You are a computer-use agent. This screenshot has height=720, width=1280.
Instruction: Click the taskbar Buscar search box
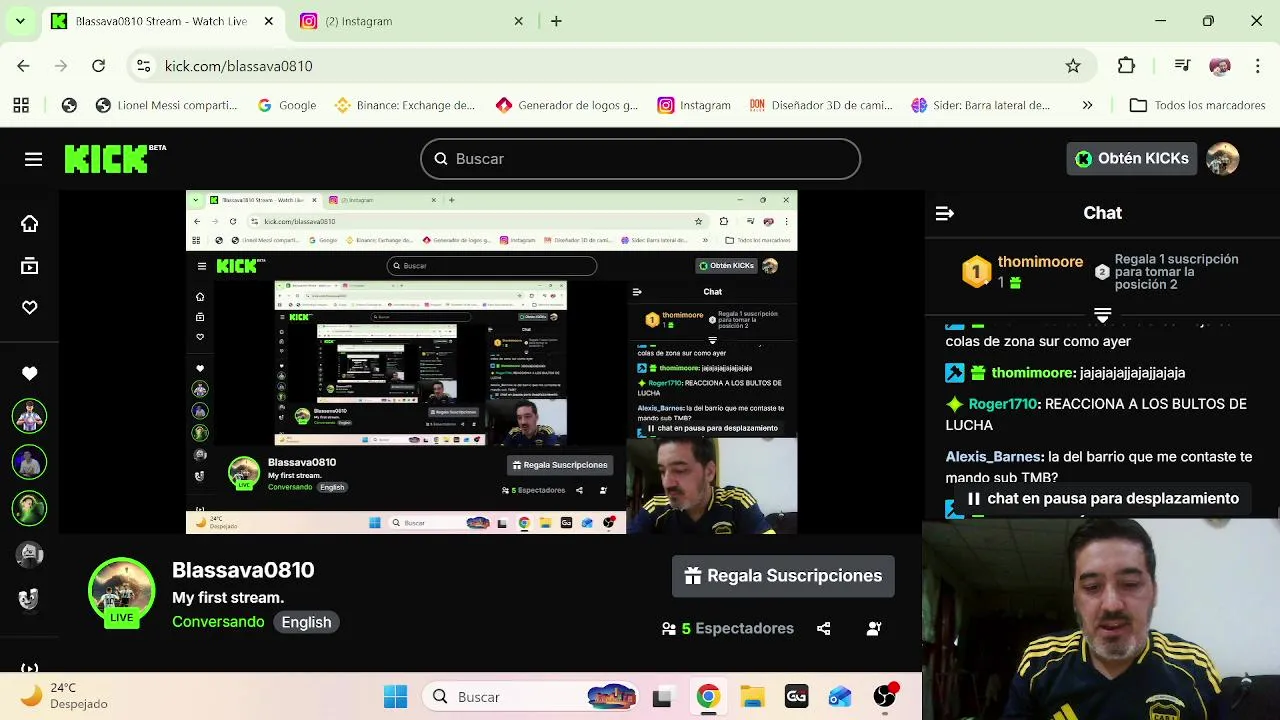pyautogui.click(x=532, y=697)
